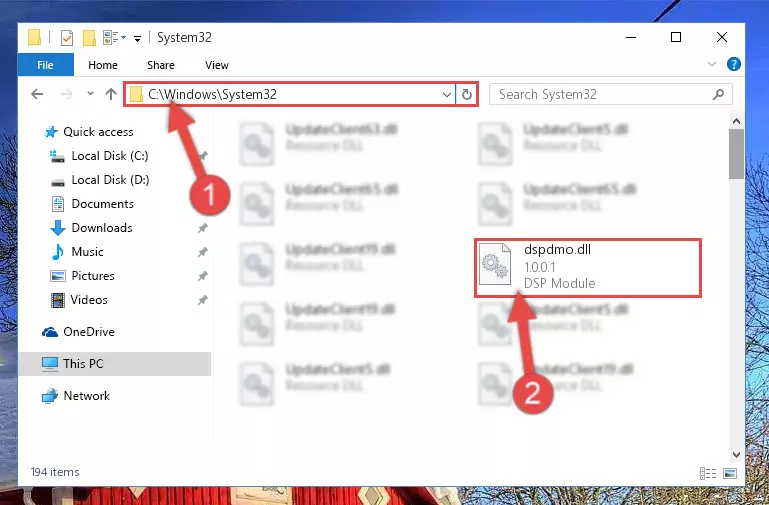Select This PC in navigation pane
The height and width of the screenshot is (505, 769).
[x=83, y=363]
